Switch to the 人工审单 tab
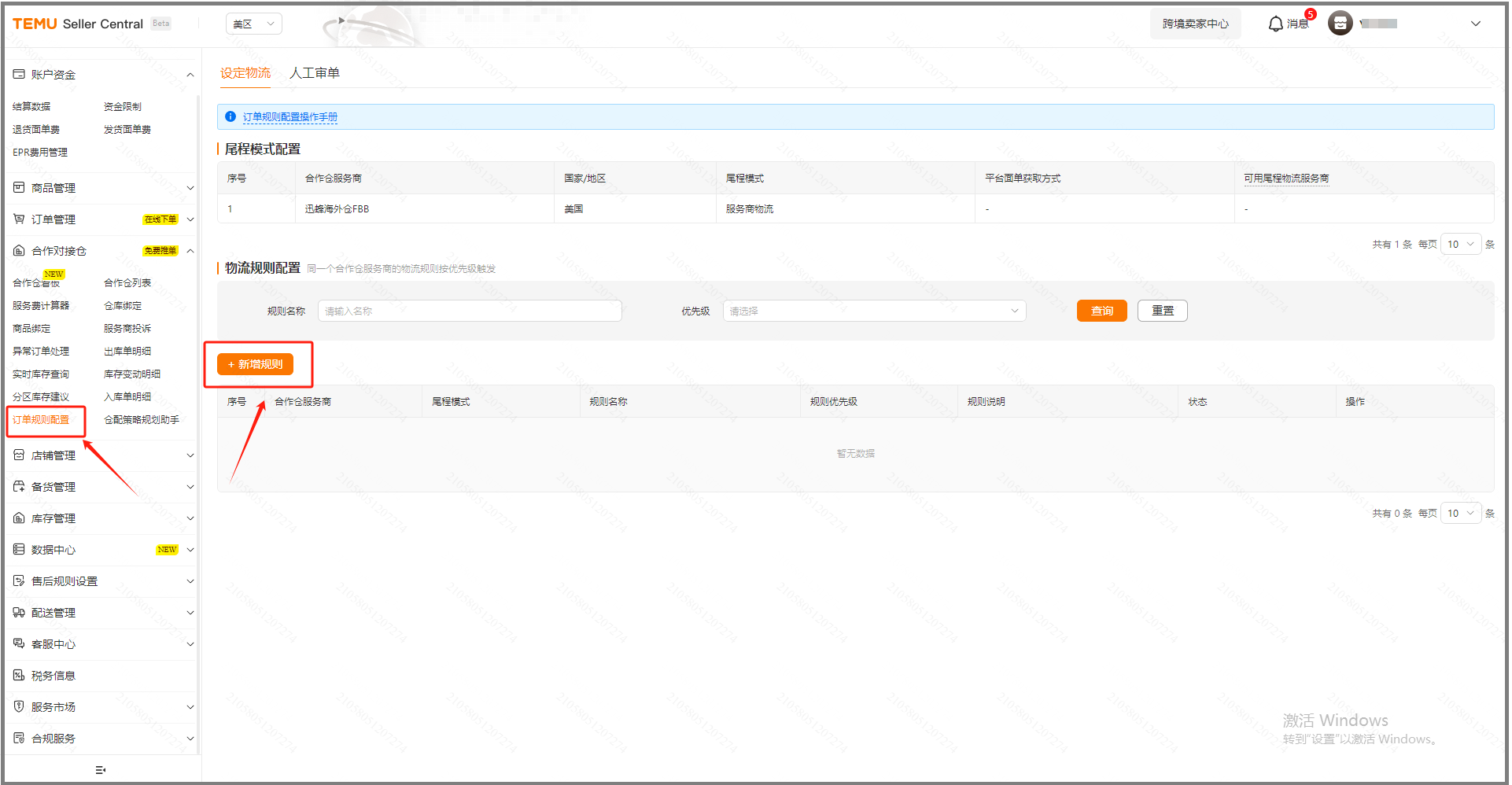The width and height of the screenshot is (1512, 785). point(315,73)
